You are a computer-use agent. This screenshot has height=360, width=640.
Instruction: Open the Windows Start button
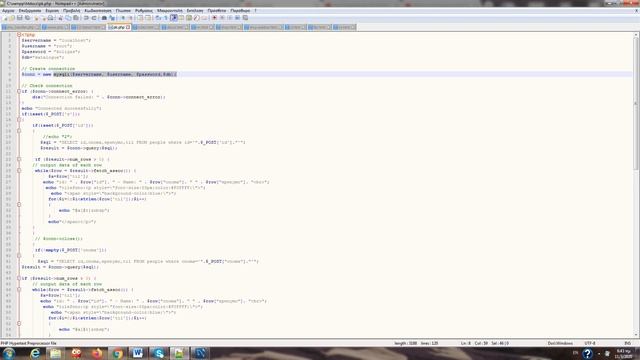(9, 353)
